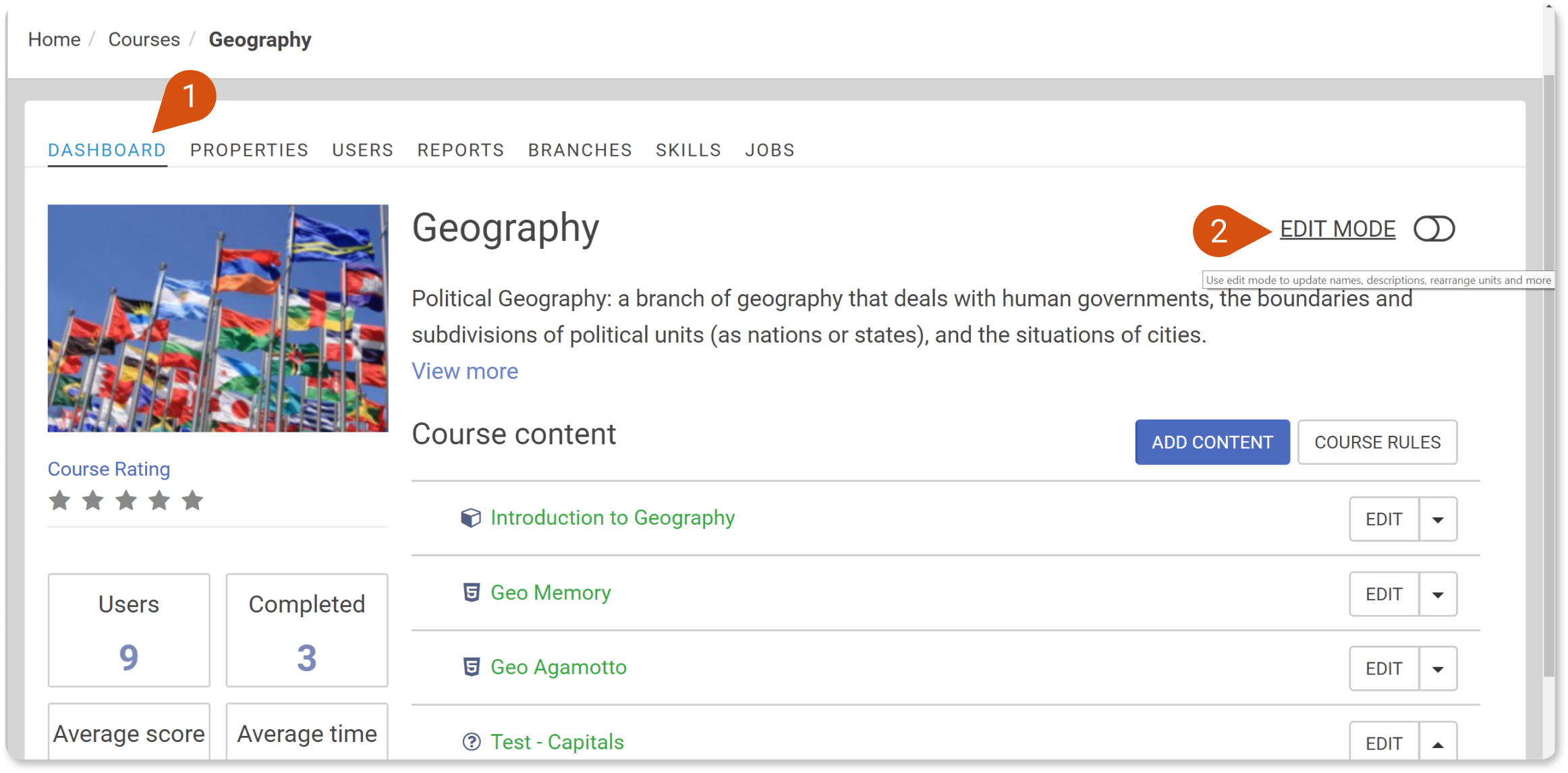Click the Test - Capitals question icon
This screenshot has height=773, width=1568.
point(472,742)
